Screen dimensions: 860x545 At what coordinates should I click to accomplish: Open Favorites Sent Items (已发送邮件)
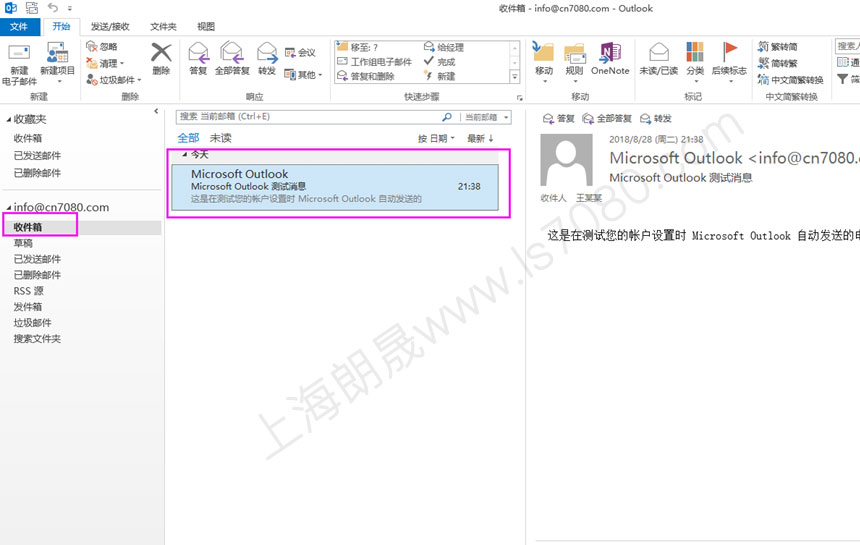[x=37, y=156]
